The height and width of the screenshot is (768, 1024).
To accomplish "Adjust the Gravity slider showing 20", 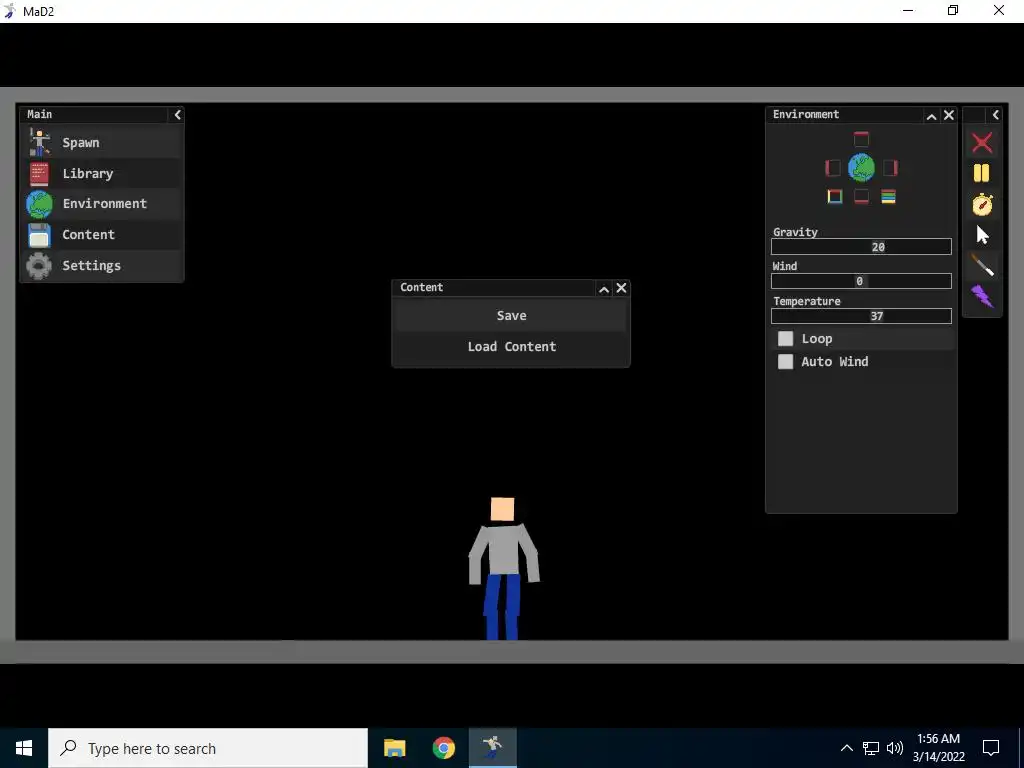I will tap(861, 247).
